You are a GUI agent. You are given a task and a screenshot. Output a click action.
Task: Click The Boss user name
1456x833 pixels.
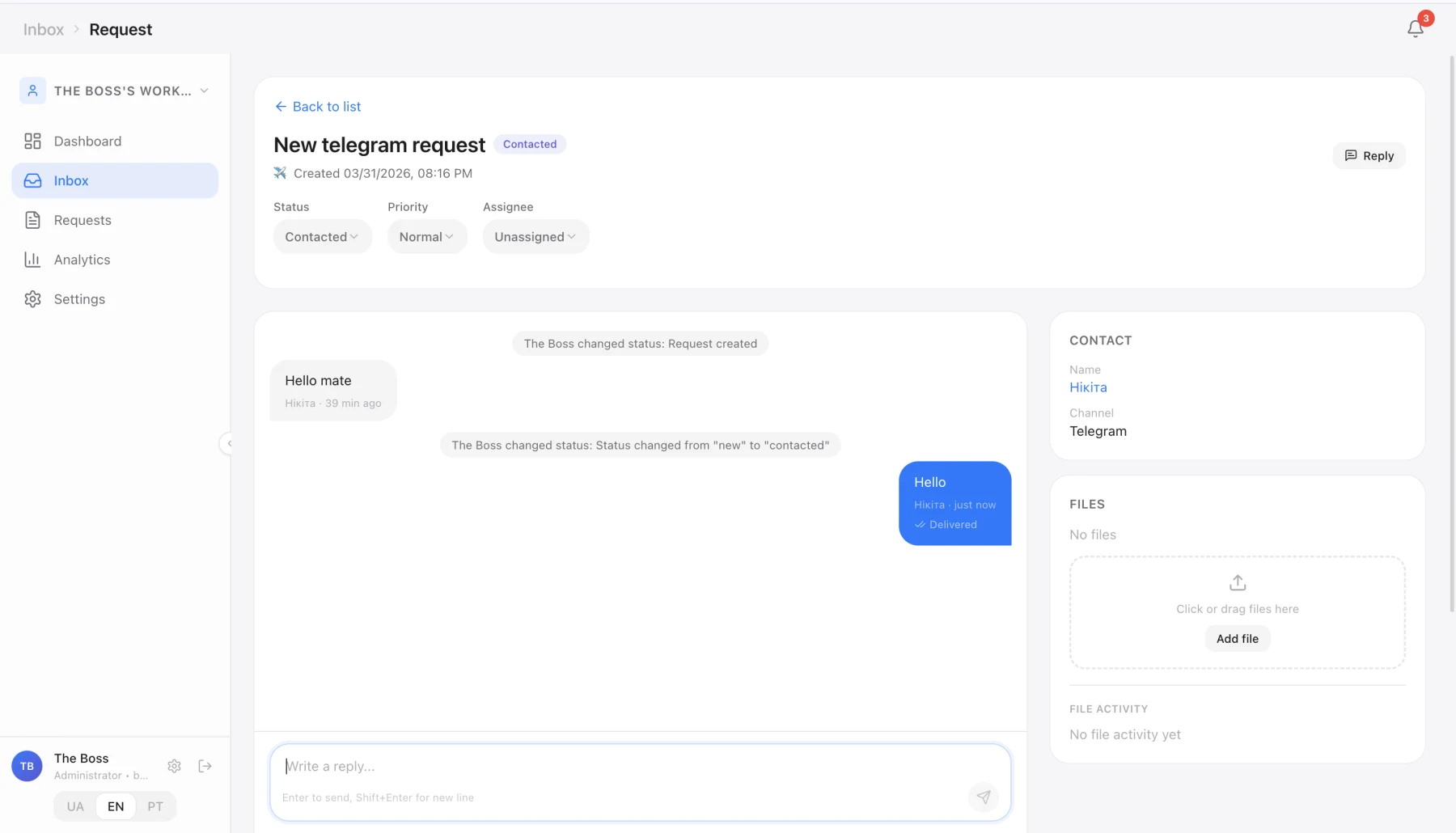pyautogui.click(x=81, y=759)
